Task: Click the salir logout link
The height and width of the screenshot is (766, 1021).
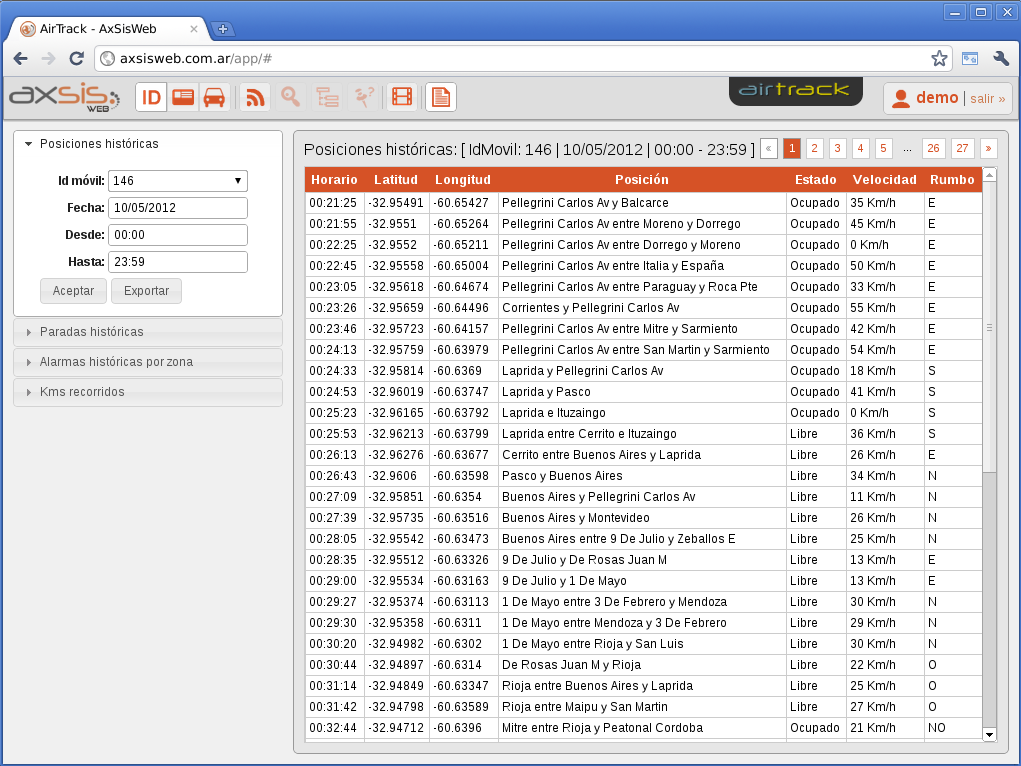Action: pyautogui.click(x=987, y=98)
